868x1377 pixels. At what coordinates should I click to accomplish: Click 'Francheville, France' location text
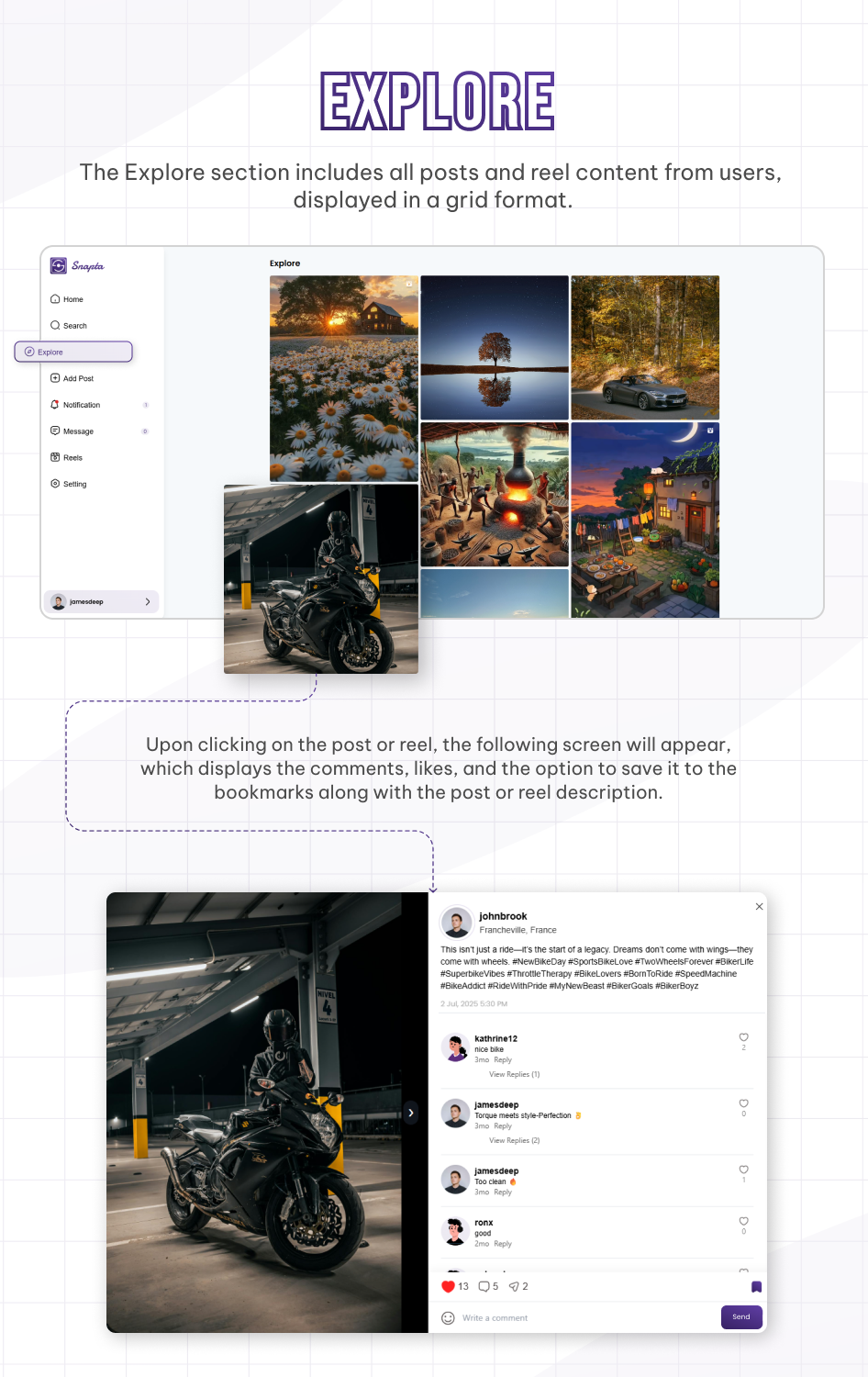point(517,930)
